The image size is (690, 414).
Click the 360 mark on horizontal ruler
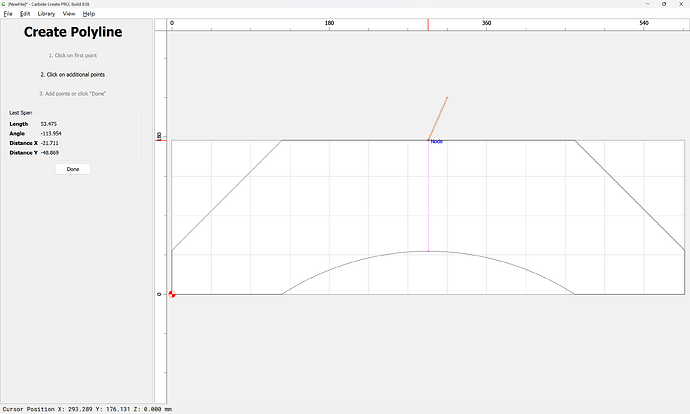pos(486,23)
